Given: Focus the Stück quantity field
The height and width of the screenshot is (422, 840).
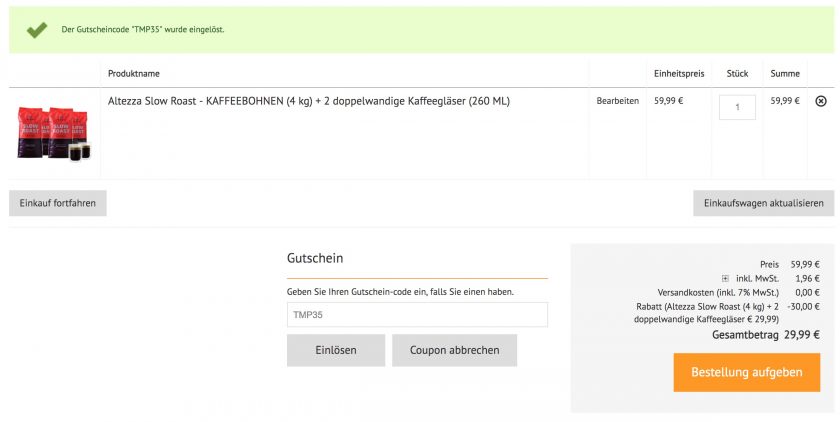Looking at the screenshot, I should tap(737, 107).
